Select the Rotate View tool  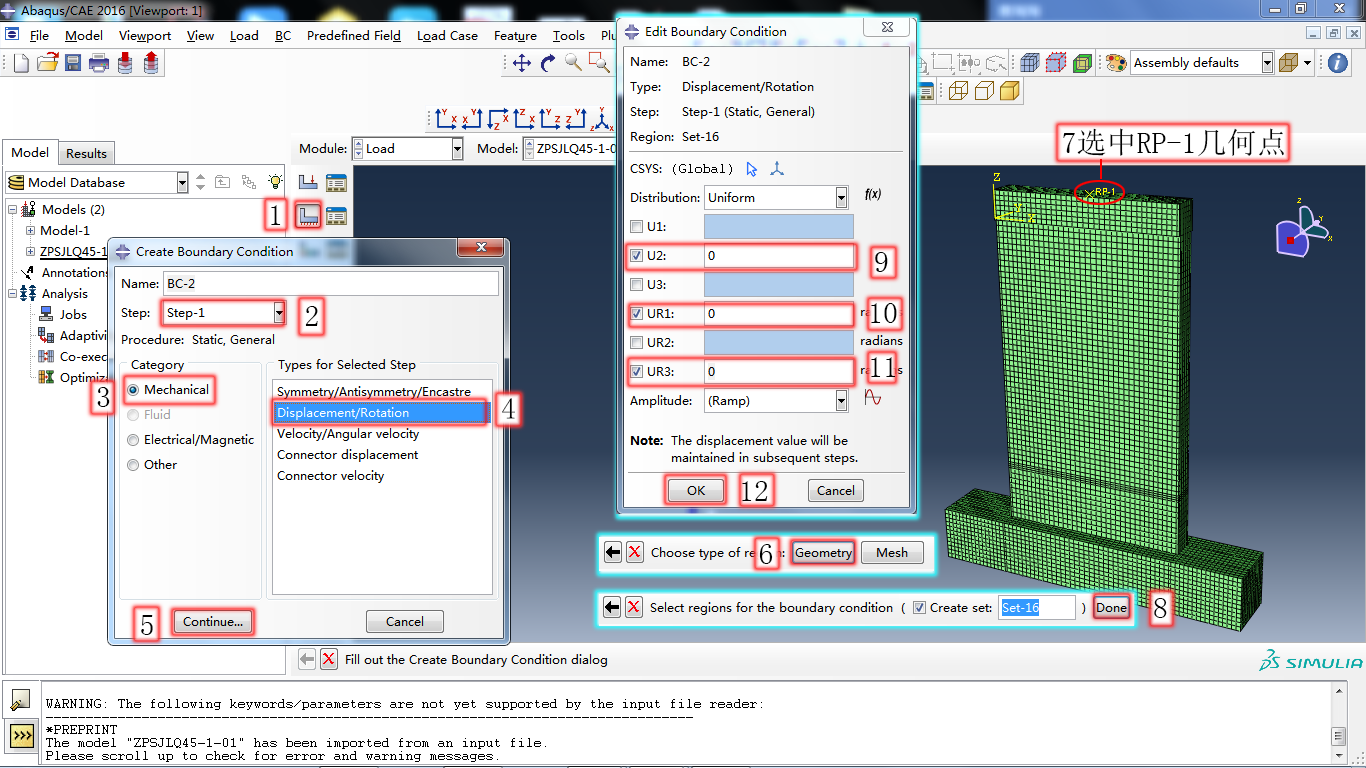[x=548, y=63]
